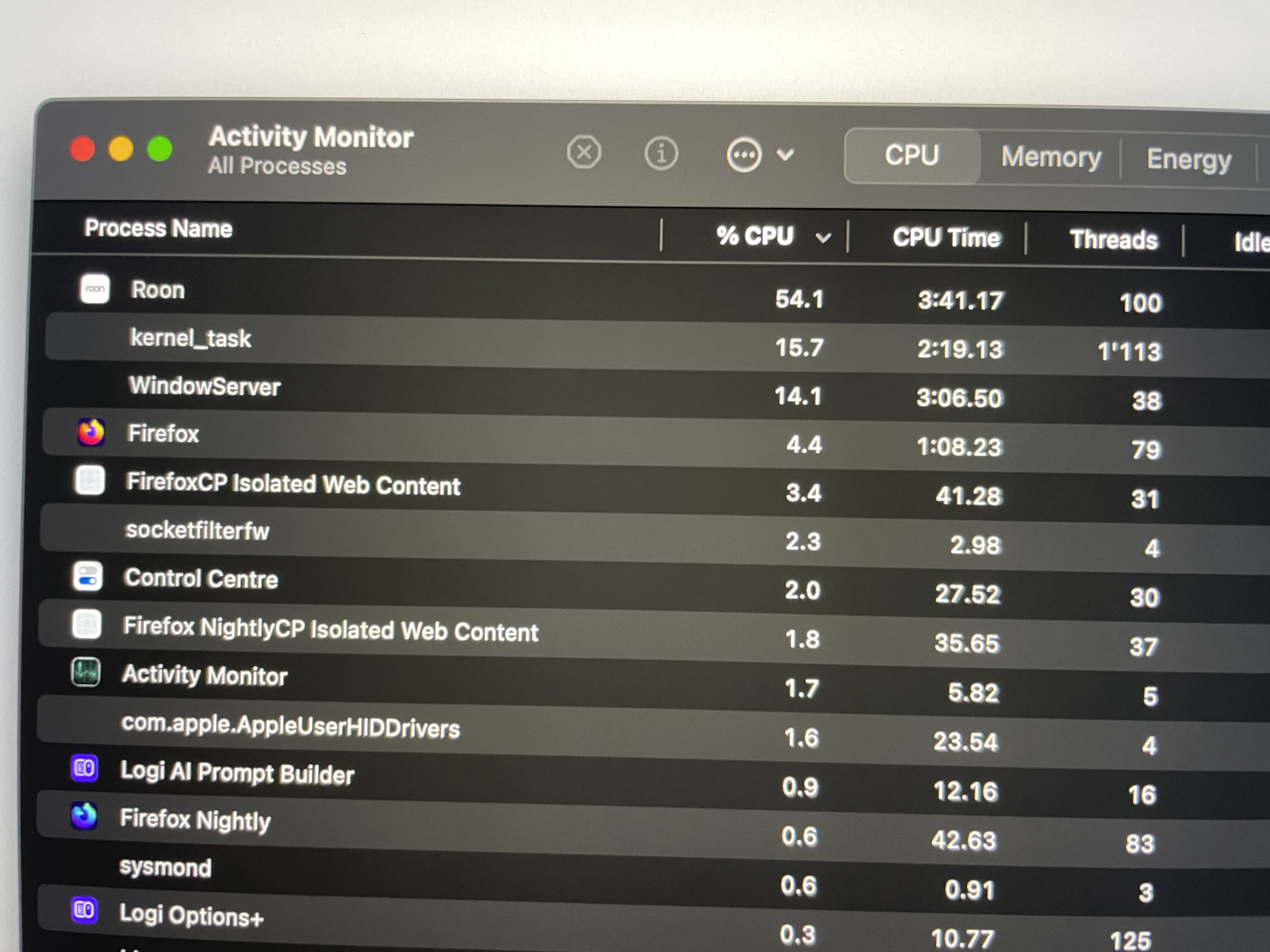The width and height of the screenshot is (1270, 952).
Task: Click the 42.63 CPU time cell
Action: click(964, 841)
